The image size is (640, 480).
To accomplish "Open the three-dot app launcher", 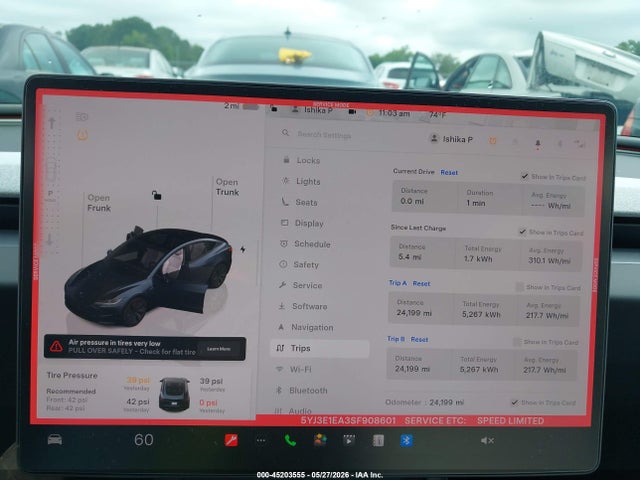I will (x=261, y=440).
